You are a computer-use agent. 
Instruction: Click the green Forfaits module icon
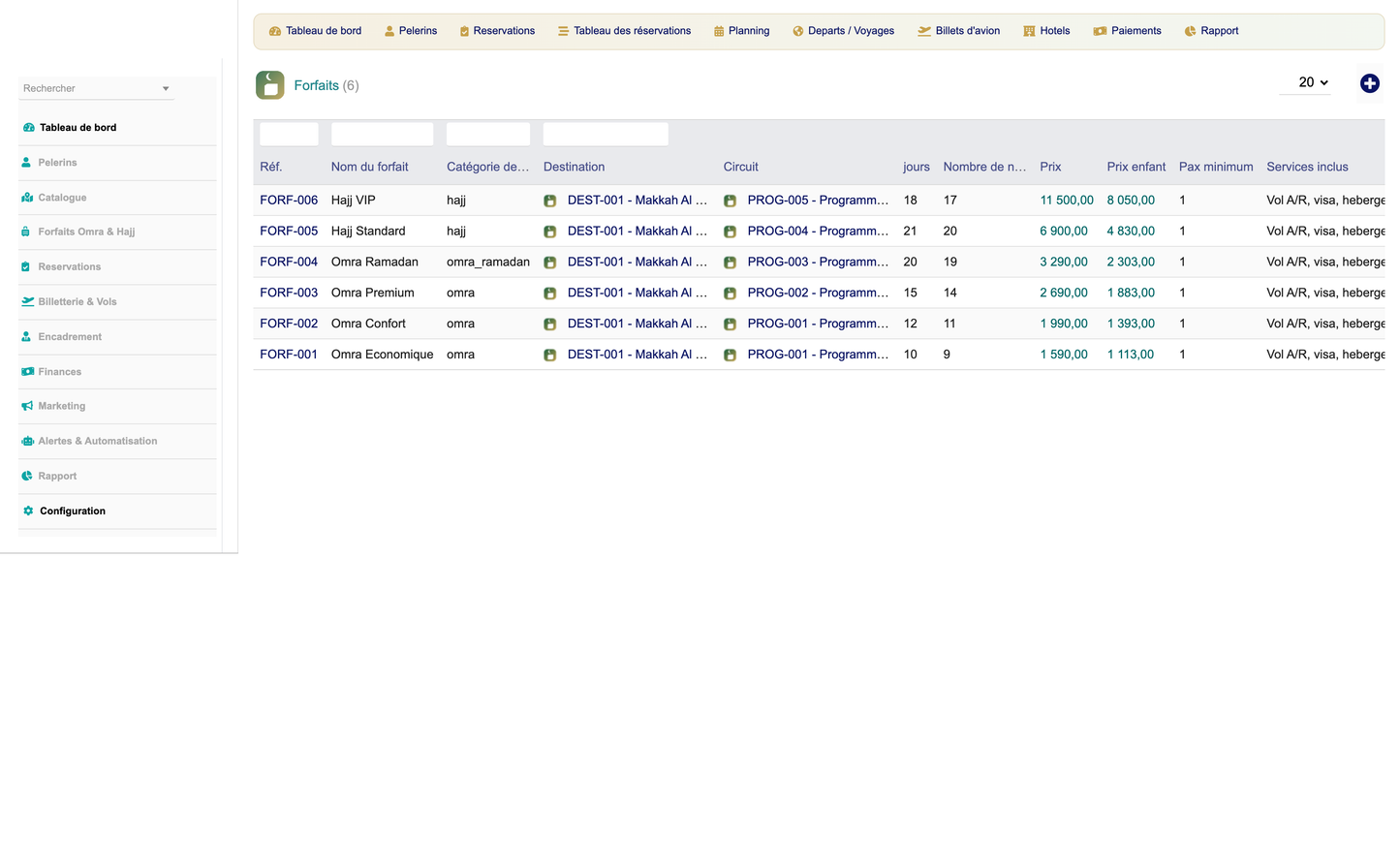coord(270,85)
